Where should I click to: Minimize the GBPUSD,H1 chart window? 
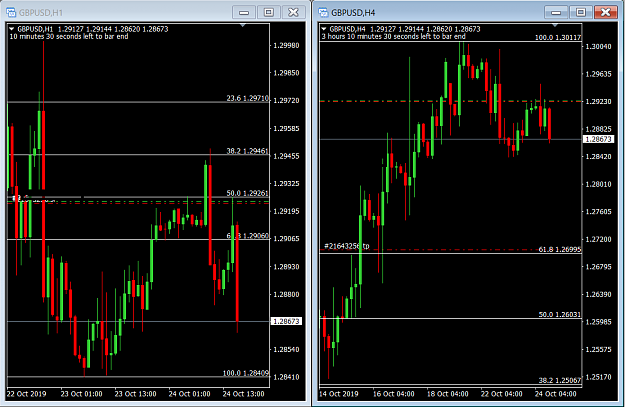click(244, 12)
